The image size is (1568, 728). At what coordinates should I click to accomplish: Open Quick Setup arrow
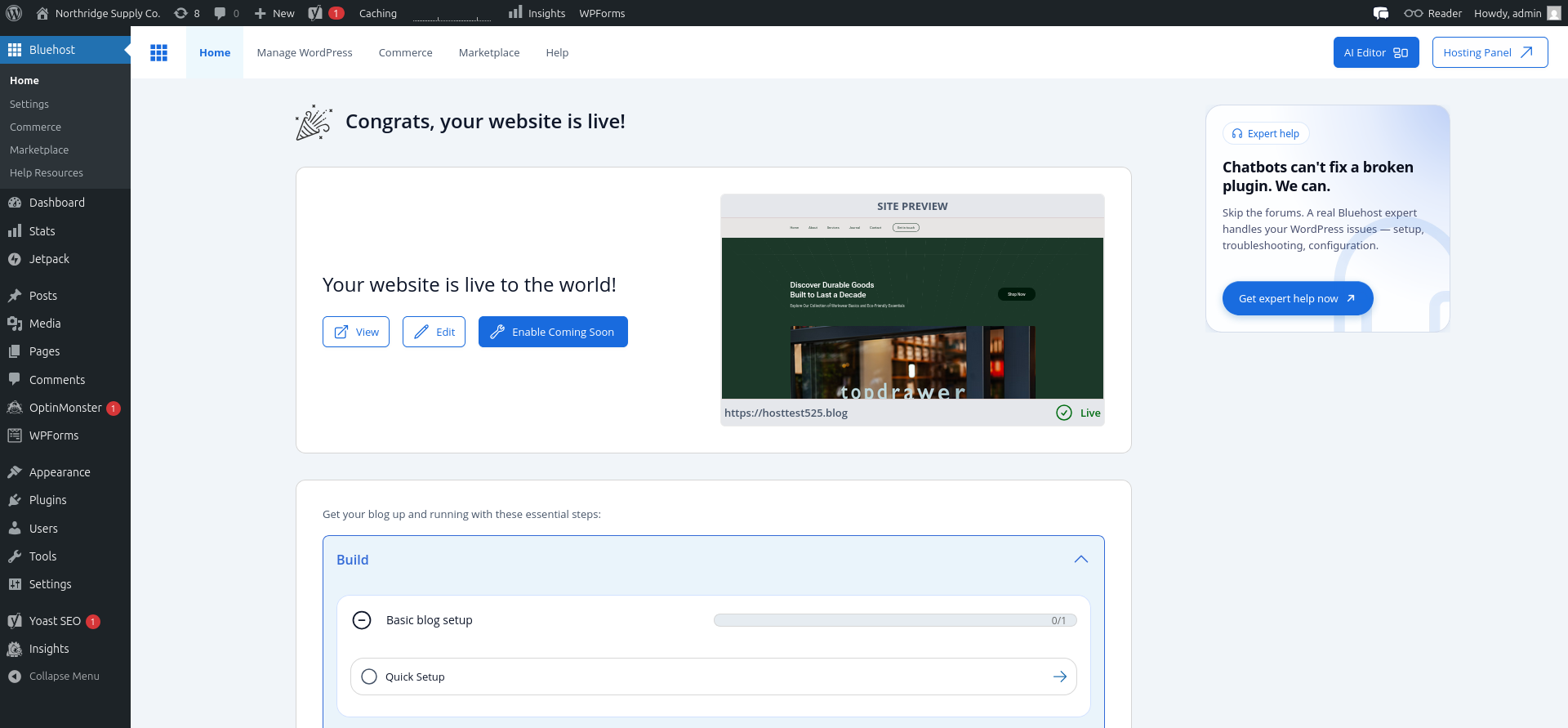[1060, 677]
